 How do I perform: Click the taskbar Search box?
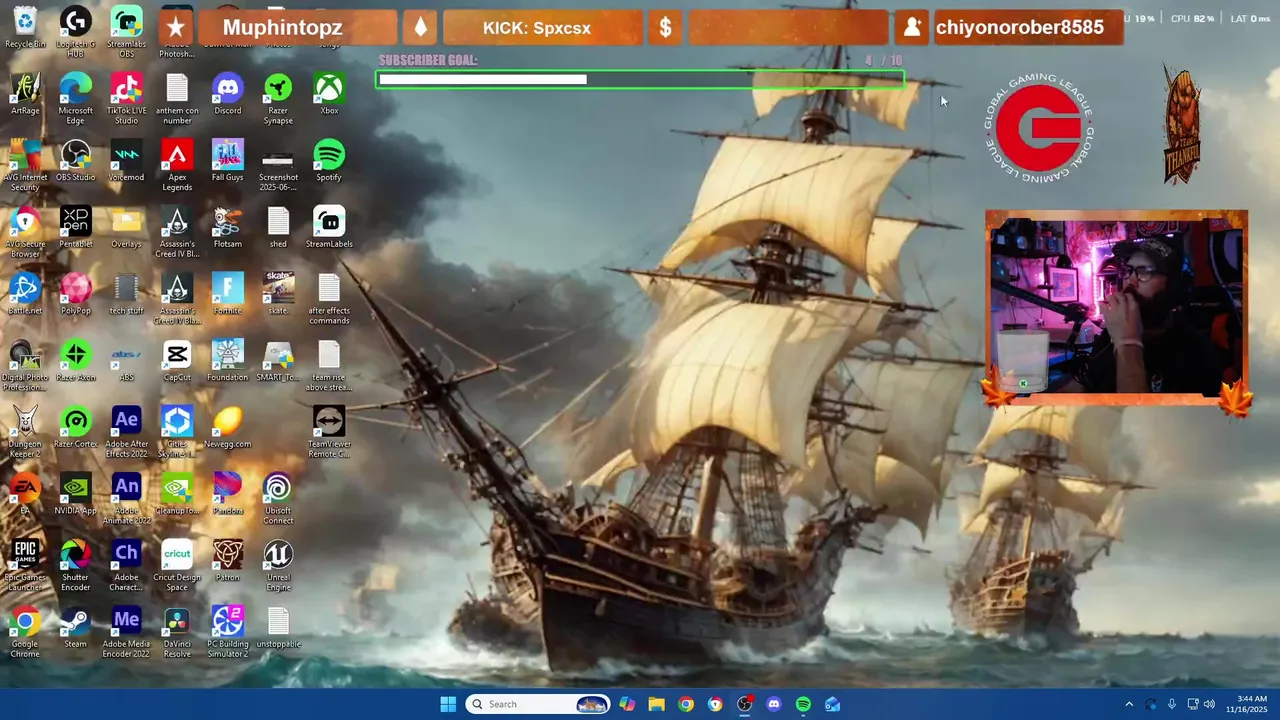point(539,704)
